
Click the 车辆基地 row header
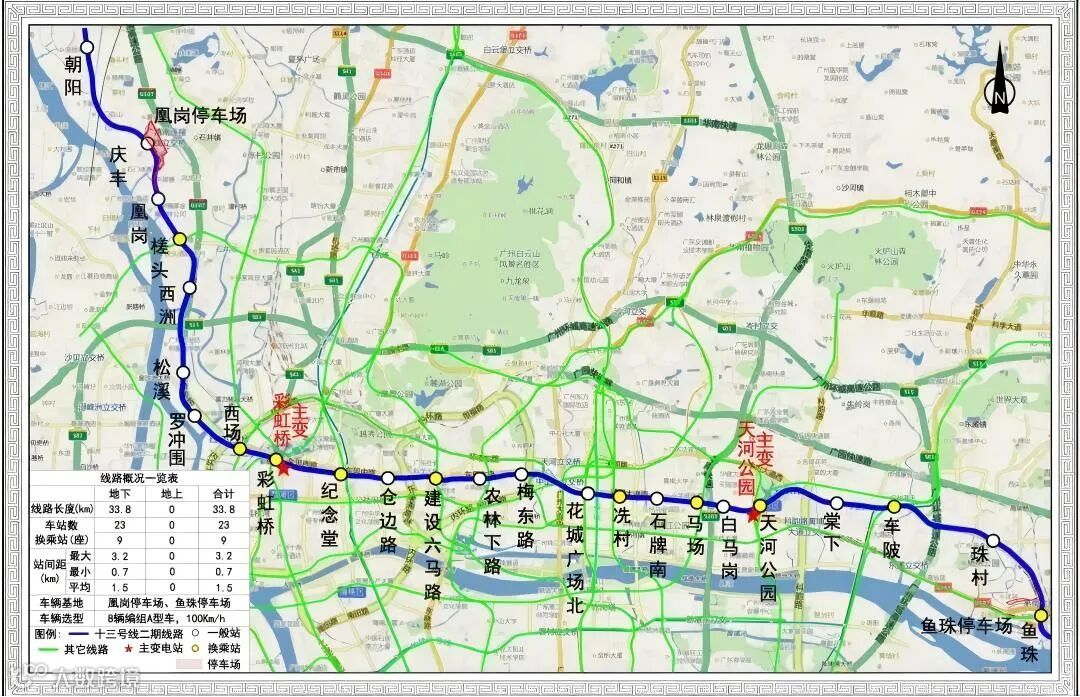(62, 603)
